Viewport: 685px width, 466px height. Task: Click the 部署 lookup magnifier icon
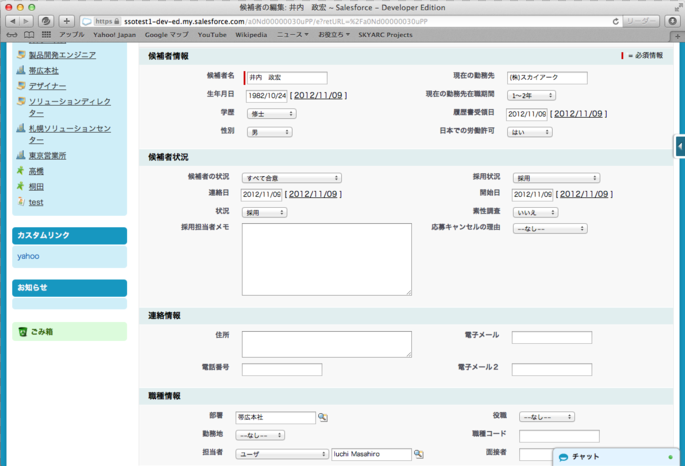pos(323,417)
